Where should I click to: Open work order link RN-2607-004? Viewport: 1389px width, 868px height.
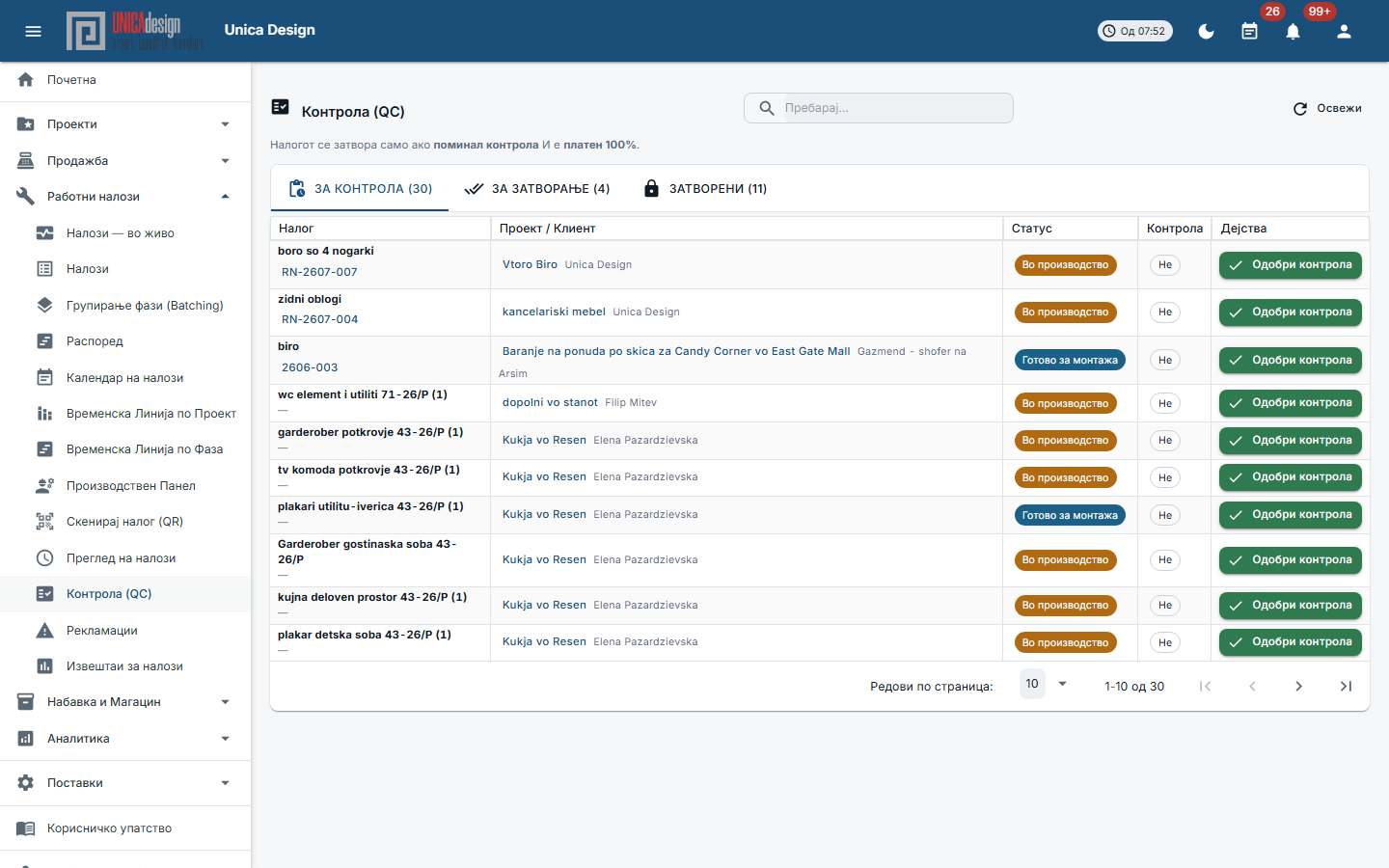tap(319, 319)
